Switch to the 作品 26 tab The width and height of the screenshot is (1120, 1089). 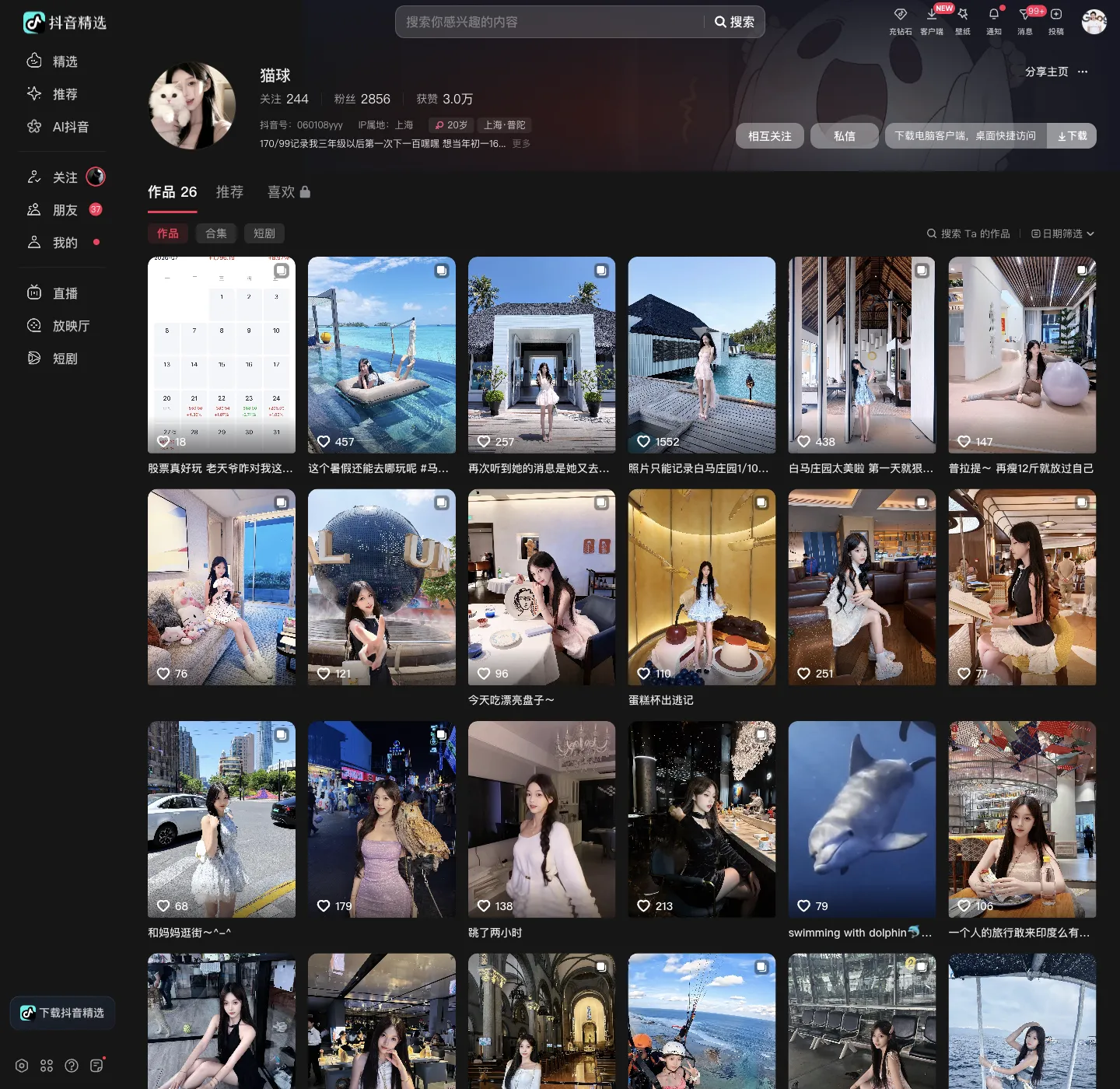point(173,192)
